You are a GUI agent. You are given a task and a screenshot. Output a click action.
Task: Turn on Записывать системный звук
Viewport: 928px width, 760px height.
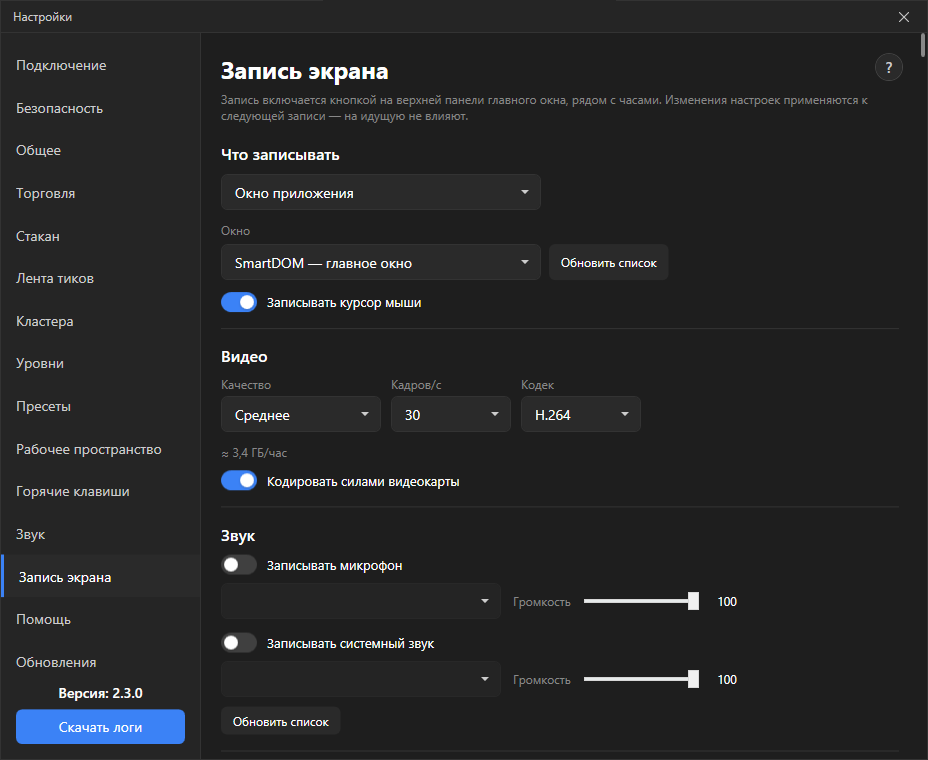click(x=239, y=643)
